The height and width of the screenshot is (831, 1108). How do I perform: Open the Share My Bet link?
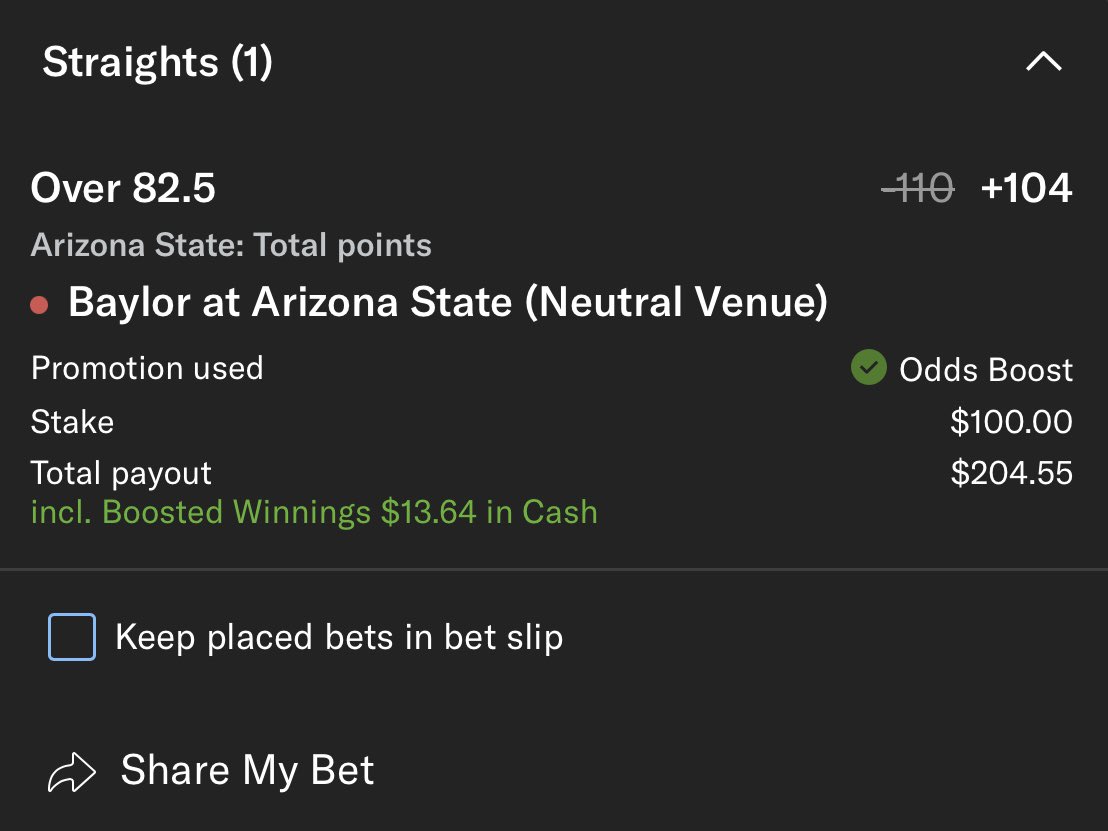pos(247,771)
